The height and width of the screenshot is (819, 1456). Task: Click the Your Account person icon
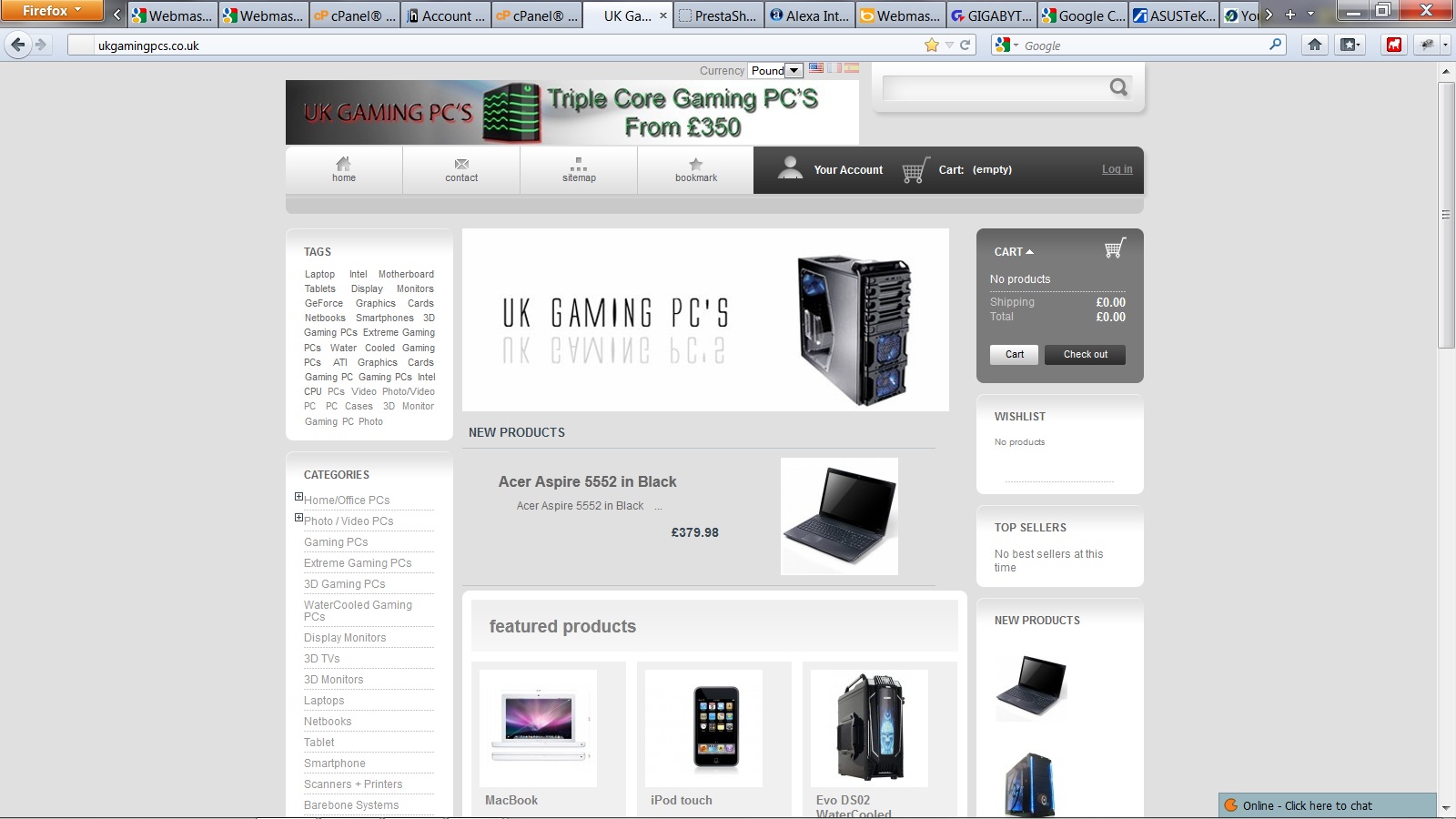(790, 167)
